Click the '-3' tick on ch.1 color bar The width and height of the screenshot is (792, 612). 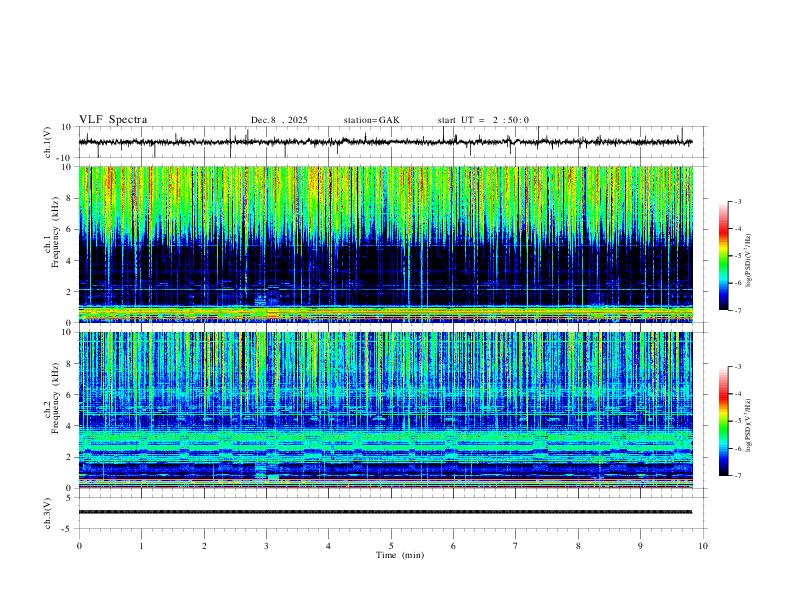pyautogui.click(x=738, y=201)
